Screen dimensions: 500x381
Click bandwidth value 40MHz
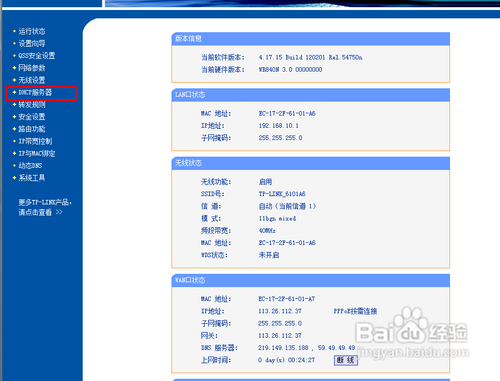tap(267, 231)
